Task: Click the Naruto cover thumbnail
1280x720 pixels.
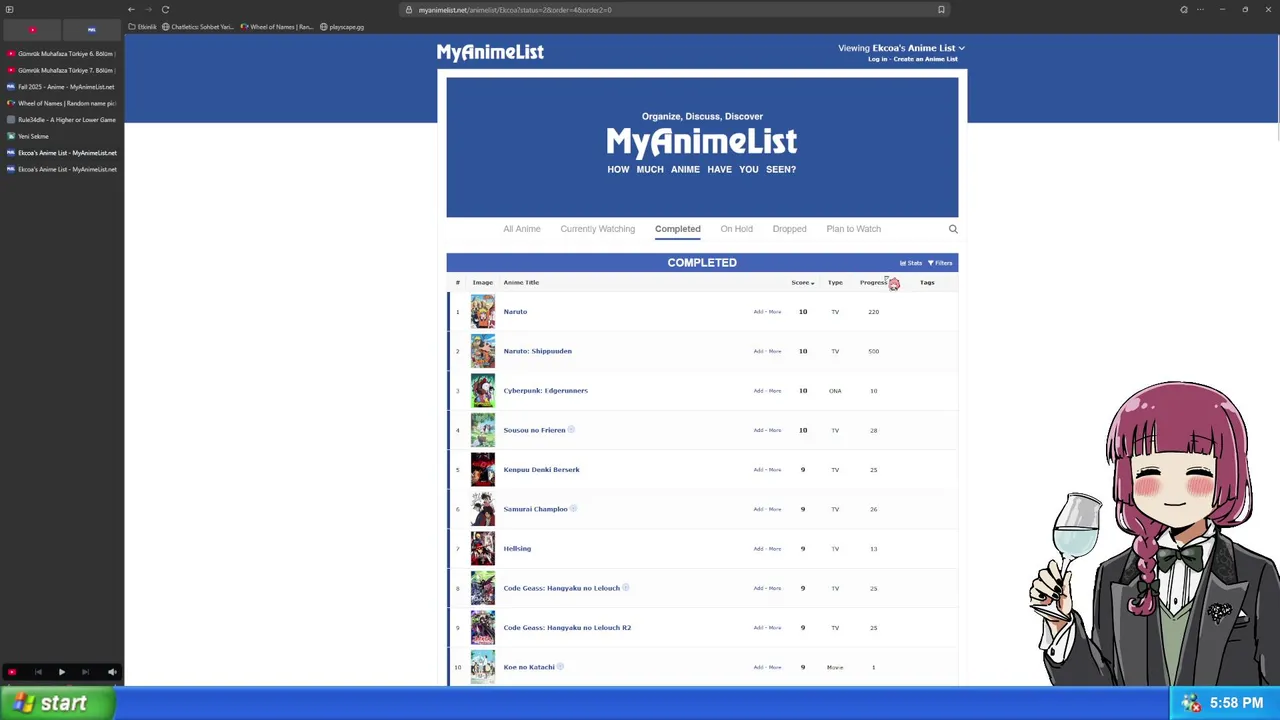Action: click(x=483, y=312)
